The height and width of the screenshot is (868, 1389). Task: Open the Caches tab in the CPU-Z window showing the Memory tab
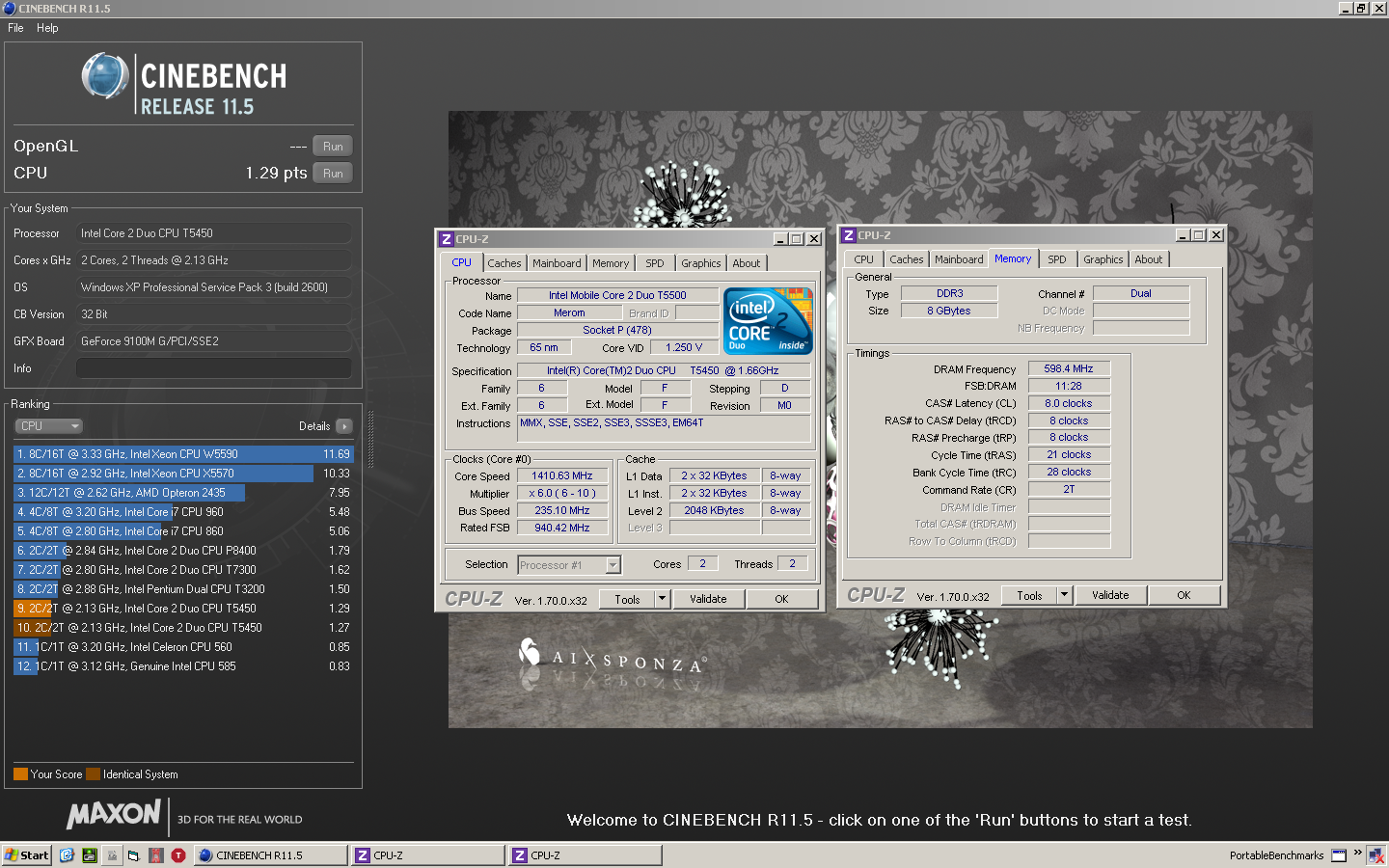(907, 259)
